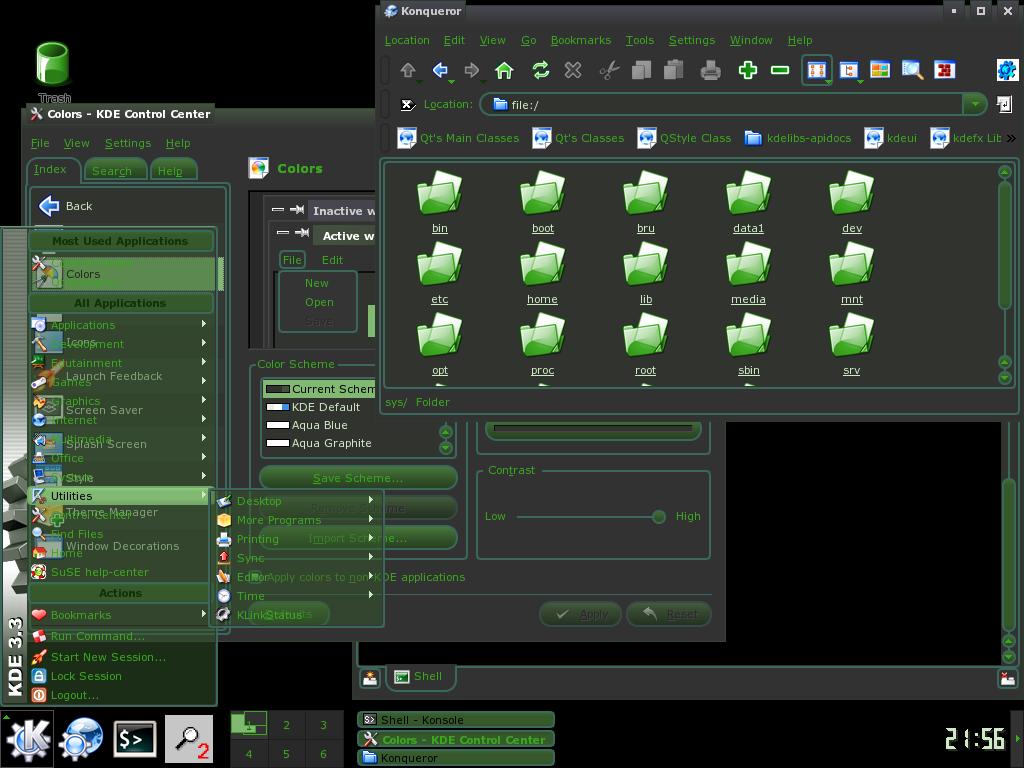Click the Back button in Control Center
The width and height of the screenshot is (1024, 768).
coord(65,206)
